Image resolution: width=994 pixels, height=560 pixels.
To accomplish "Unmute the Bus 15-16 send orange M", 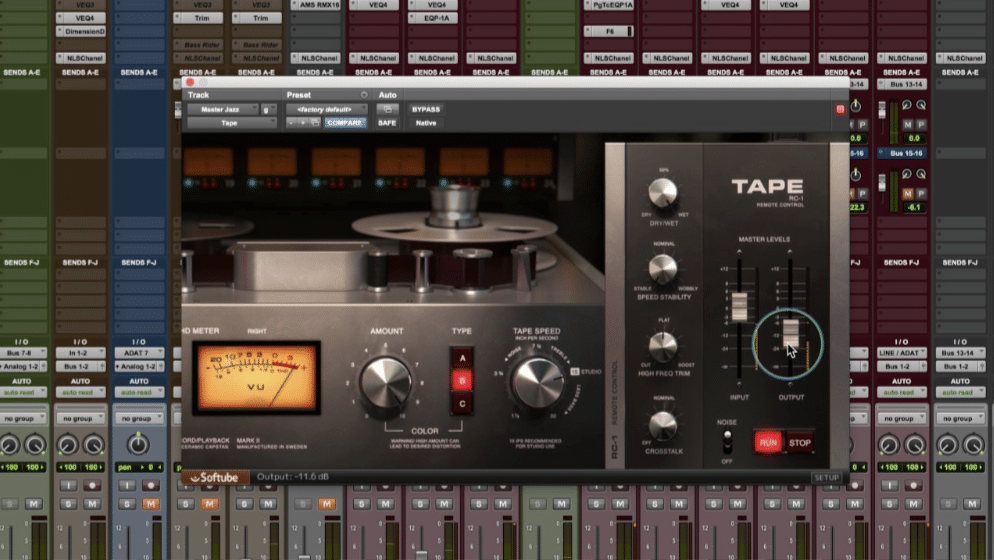I will click(908, 193).
